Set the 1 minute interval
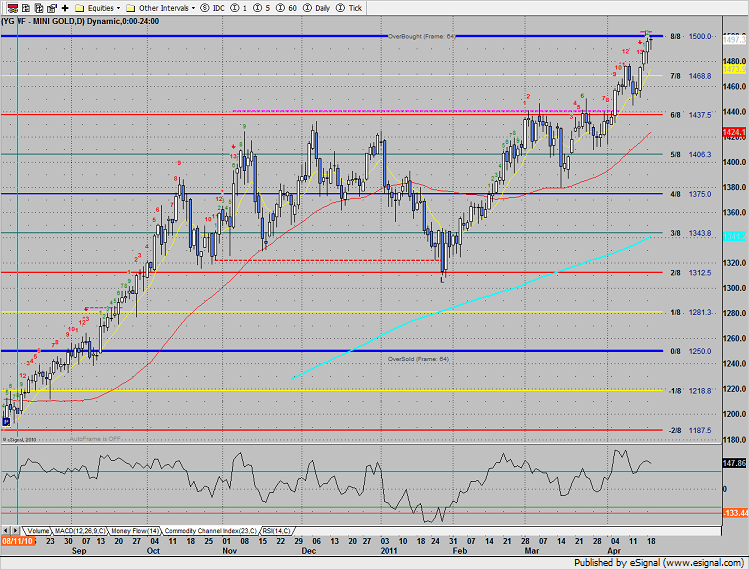Image resolution: width=749 pixels, height=570 pixels. pos(238,8)
